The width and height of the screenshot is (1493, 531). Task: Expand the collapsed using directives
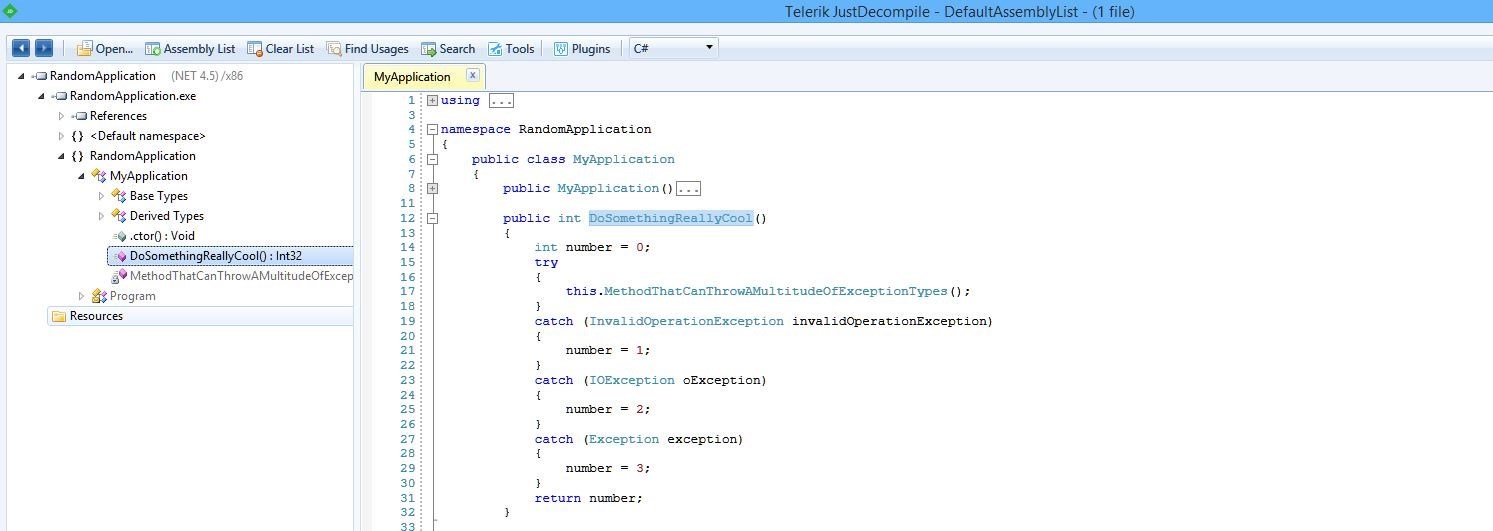click(432, 100)
